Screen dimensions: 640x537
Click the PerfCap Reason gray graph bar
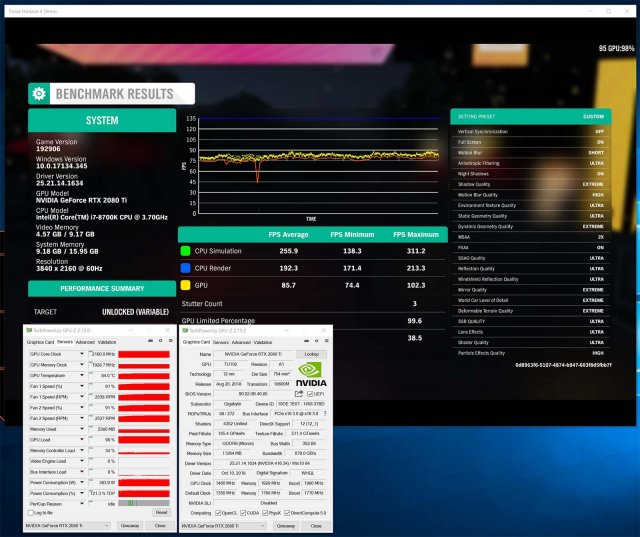[x=144, y=504]
